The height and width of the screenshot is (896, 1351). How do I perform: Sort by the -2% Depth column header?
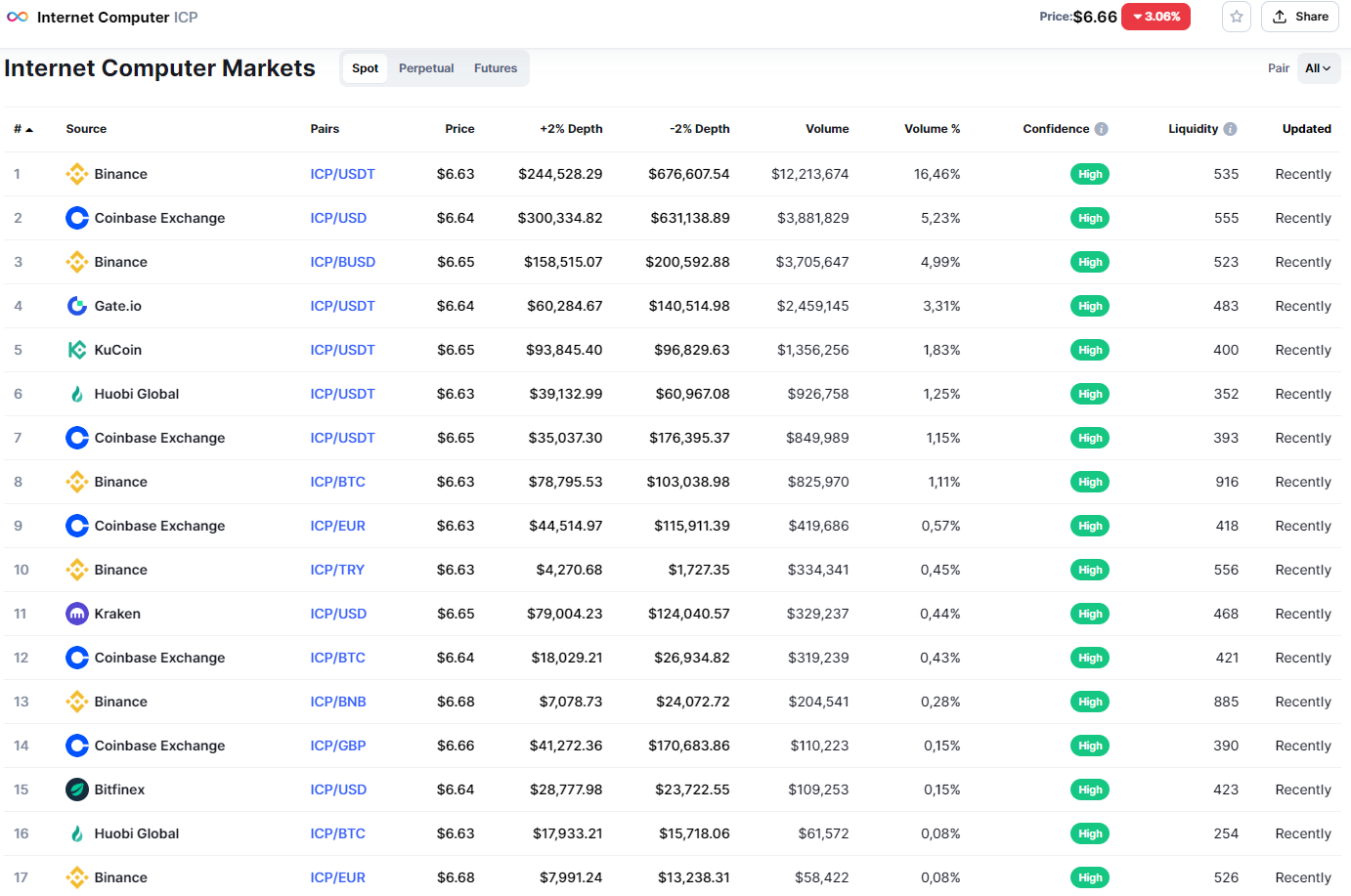[700, 129]
